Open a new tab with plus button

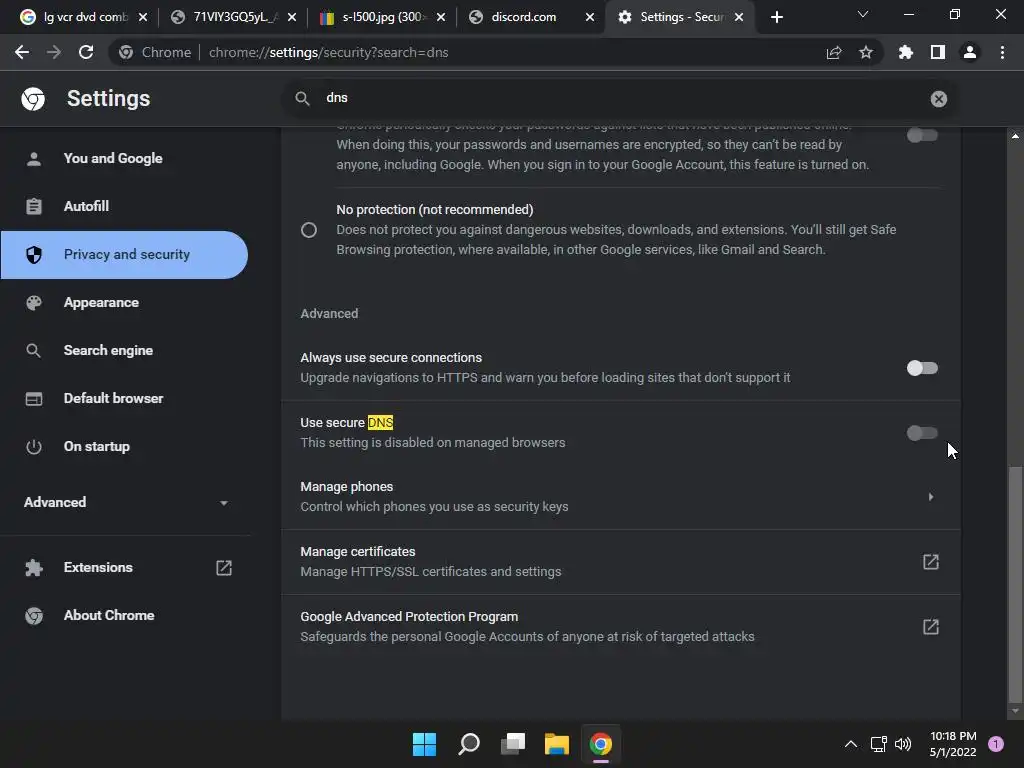click(776, 18)
